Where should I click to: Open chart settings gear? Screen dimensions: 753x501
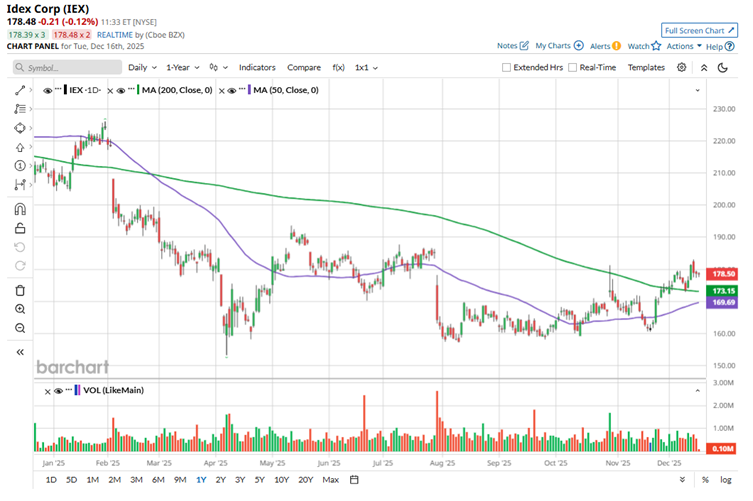tap(682, 67)
